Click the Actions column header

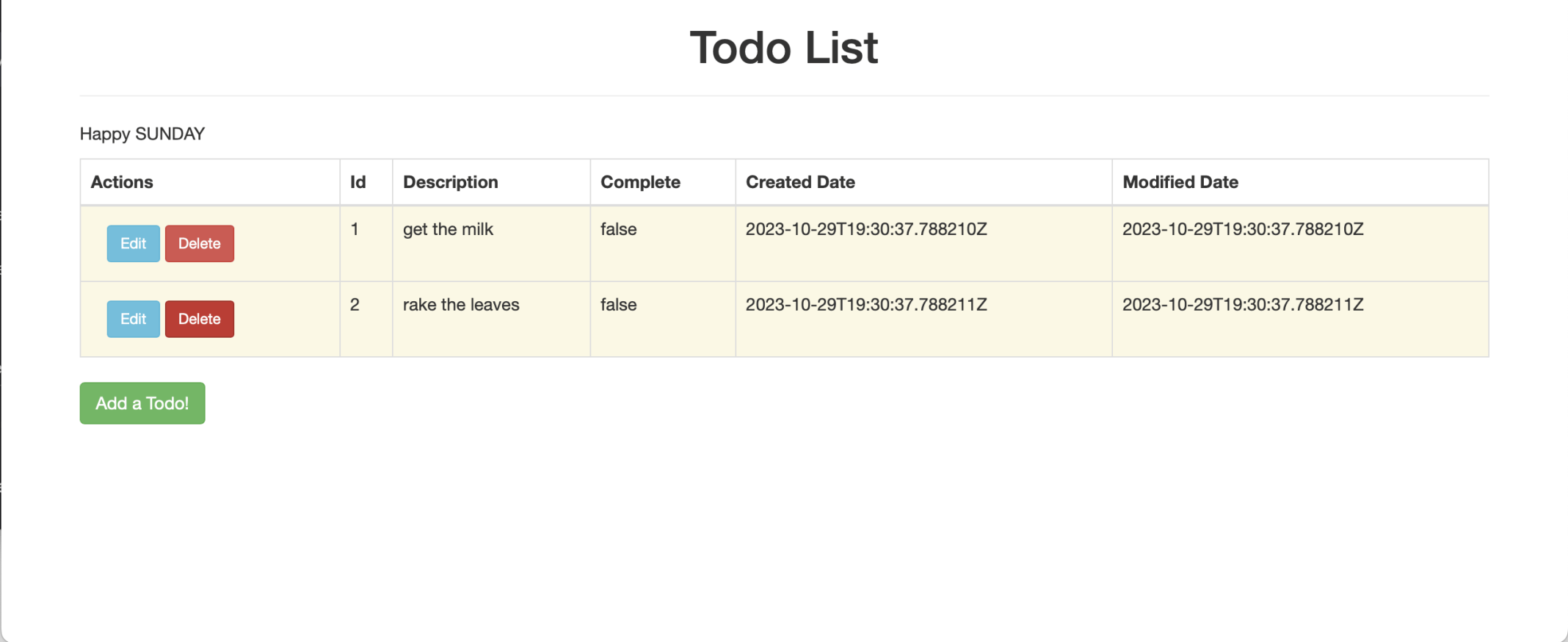122,182
